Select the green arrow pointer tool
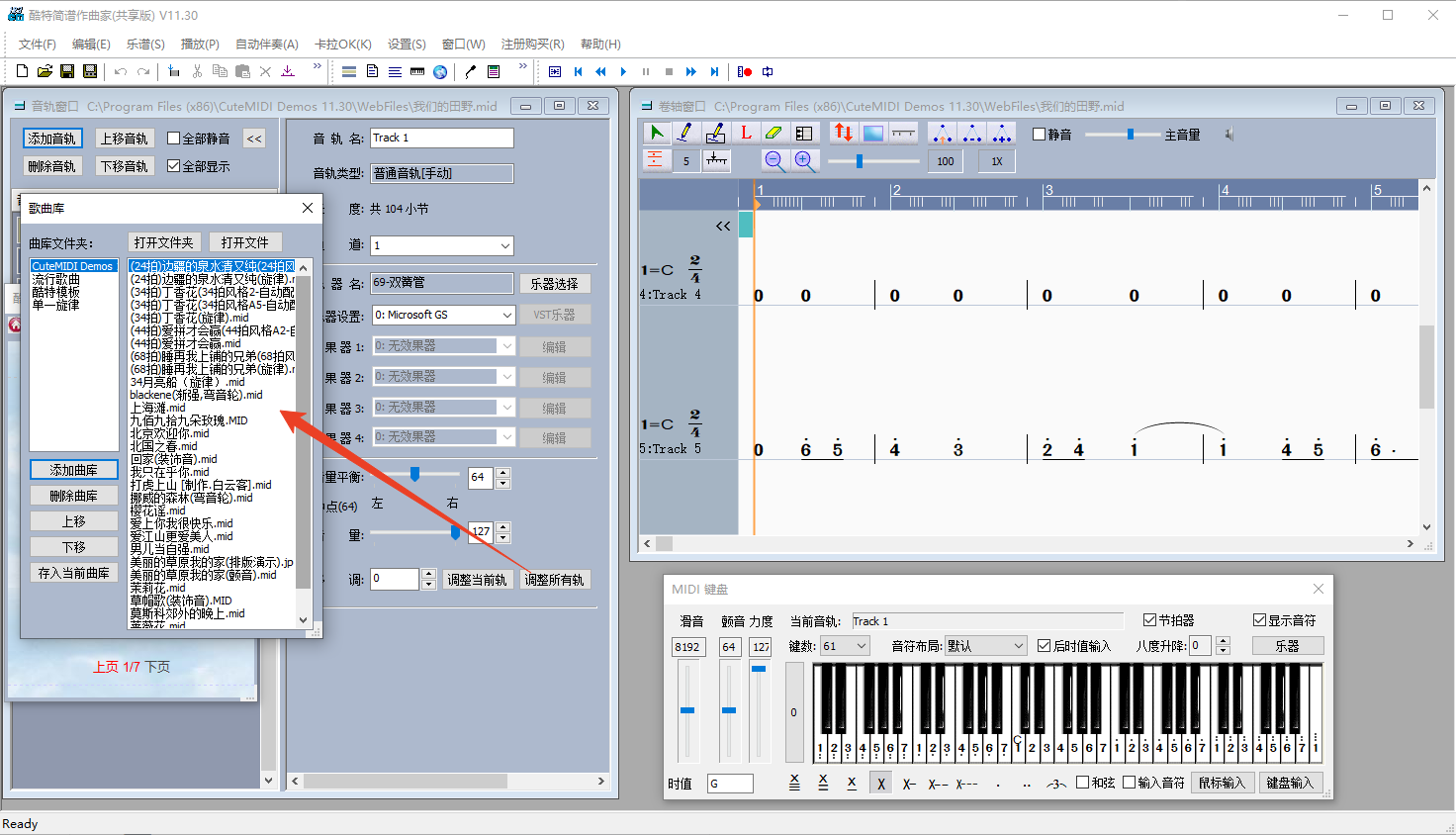 pyautogui.click(x=657, y=133)
